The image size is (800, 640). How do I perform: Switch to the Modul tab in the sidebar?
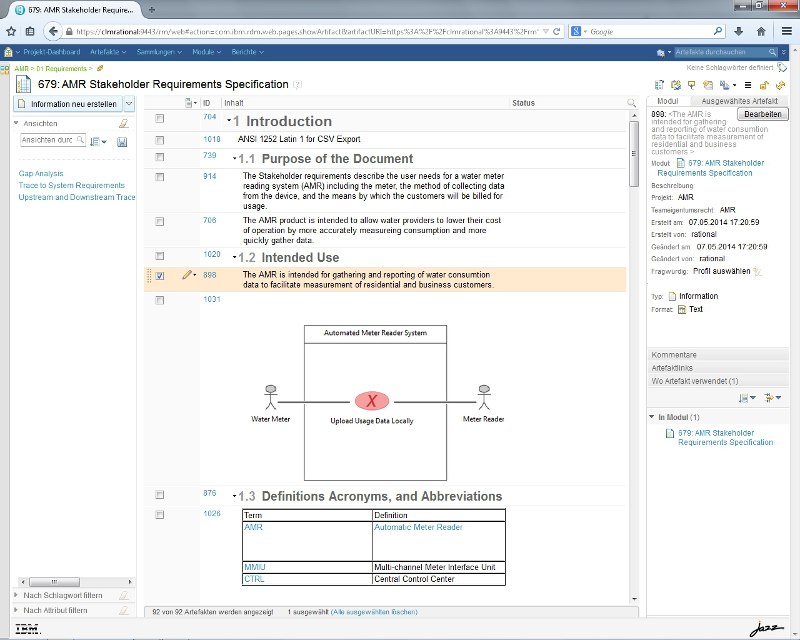click(667, 101)
